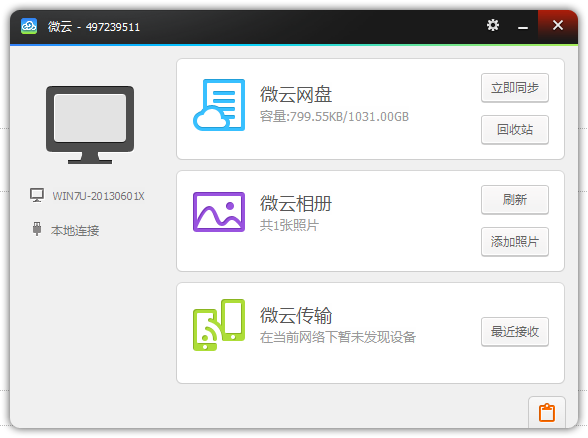Click the large computer monitor image
Viewport: 588px width, 438px height.
click(x=90, y=125)
